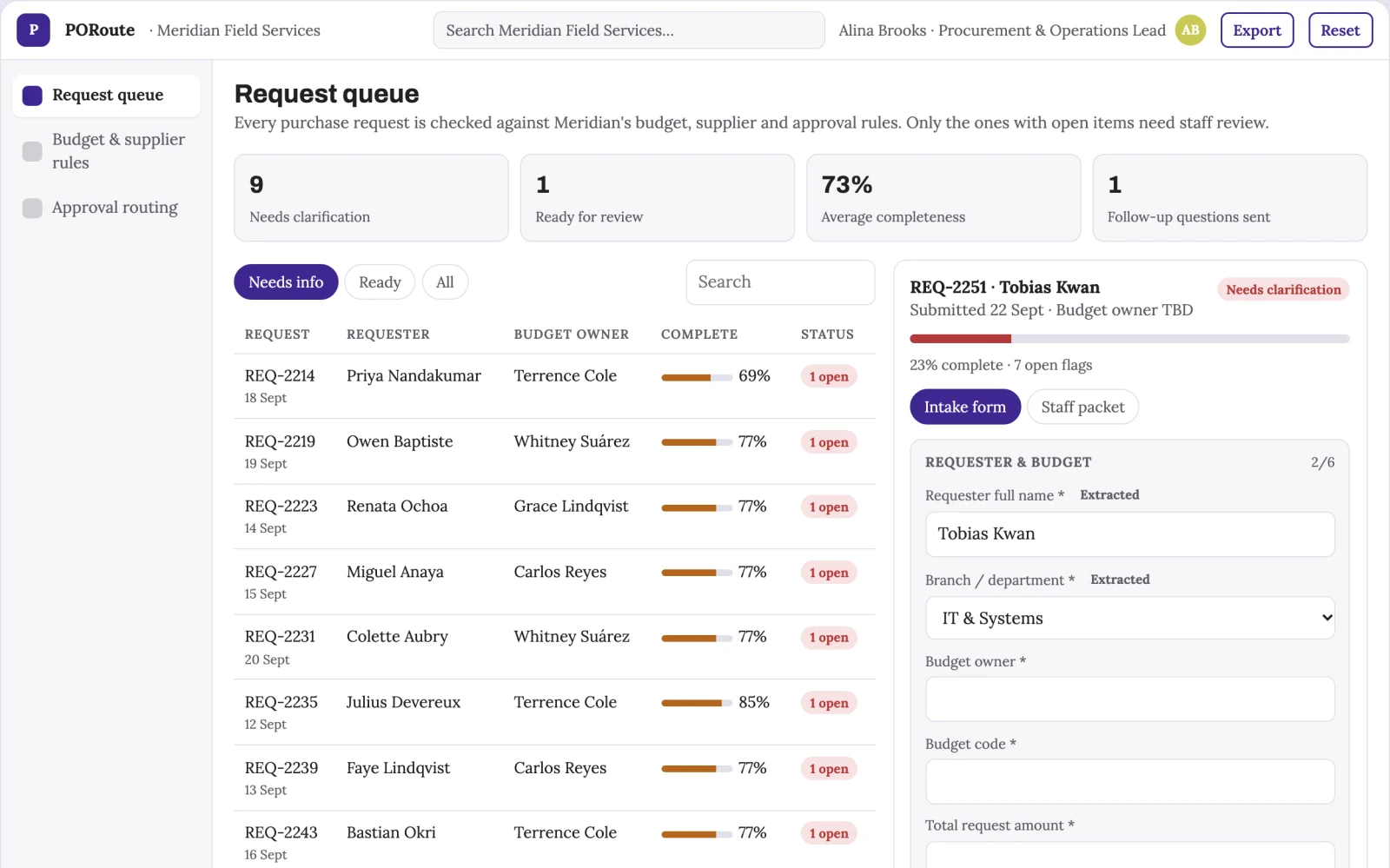1390x868 pixels.
Task: Click the REQ-2214 69% completion bar
Action: (x=697, y=377)
